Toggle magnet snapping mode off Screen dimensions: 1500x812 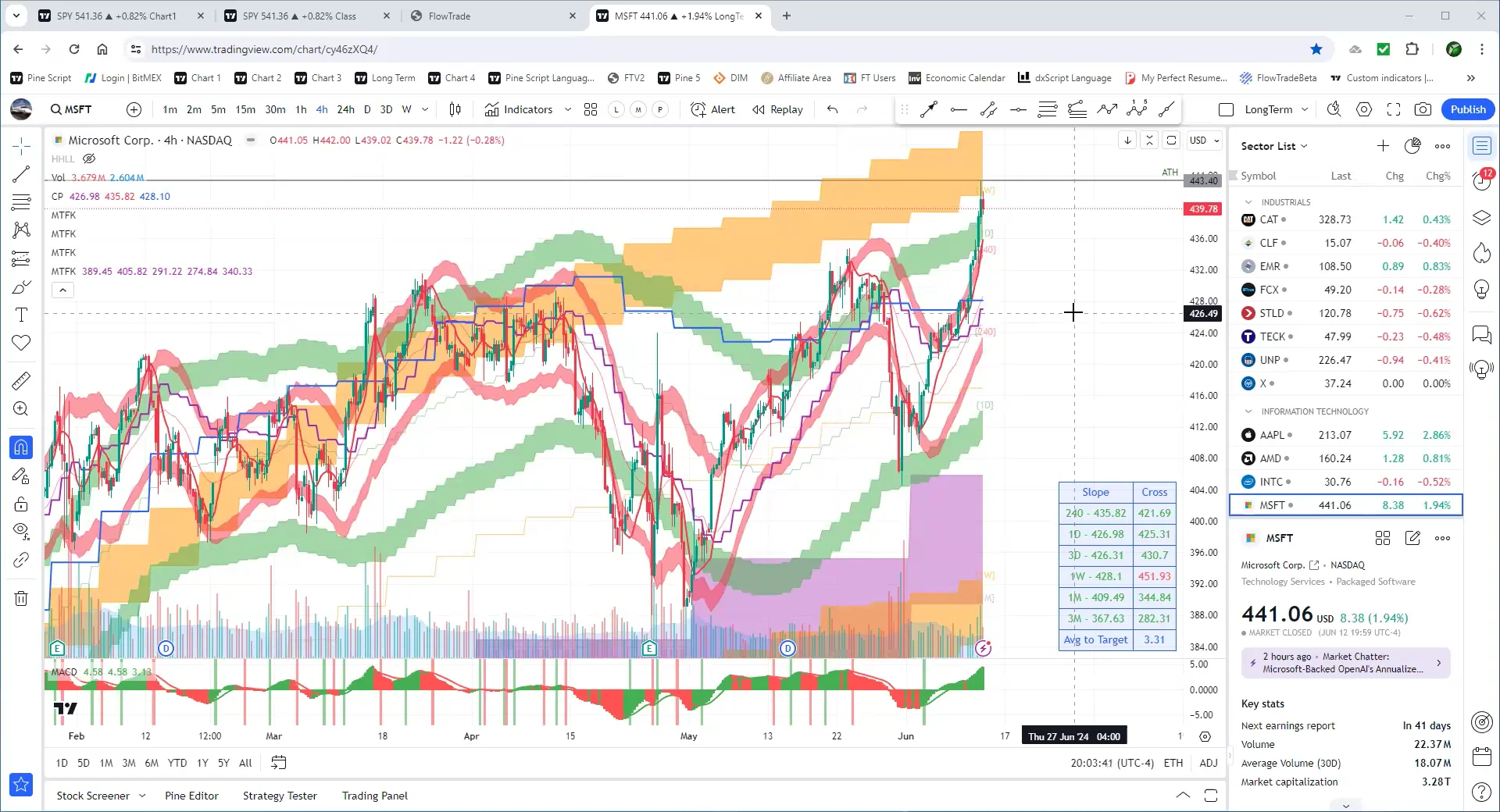21,447
